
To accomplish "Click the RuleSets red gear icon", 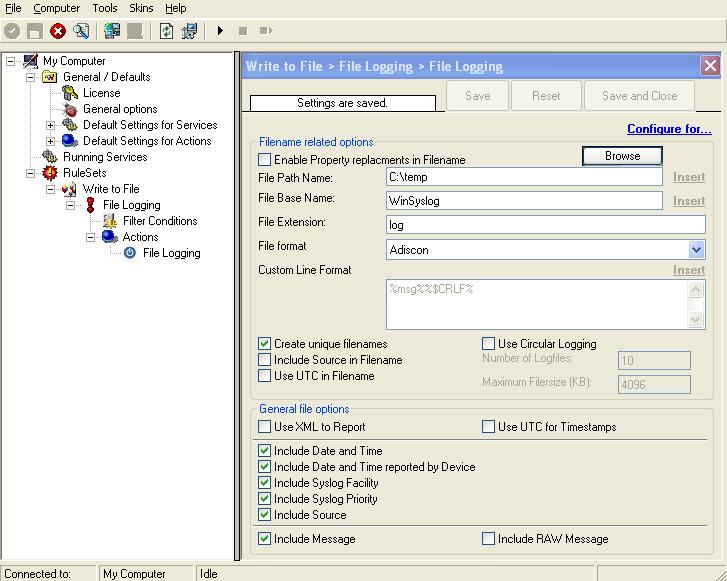I will click(50, 173).
